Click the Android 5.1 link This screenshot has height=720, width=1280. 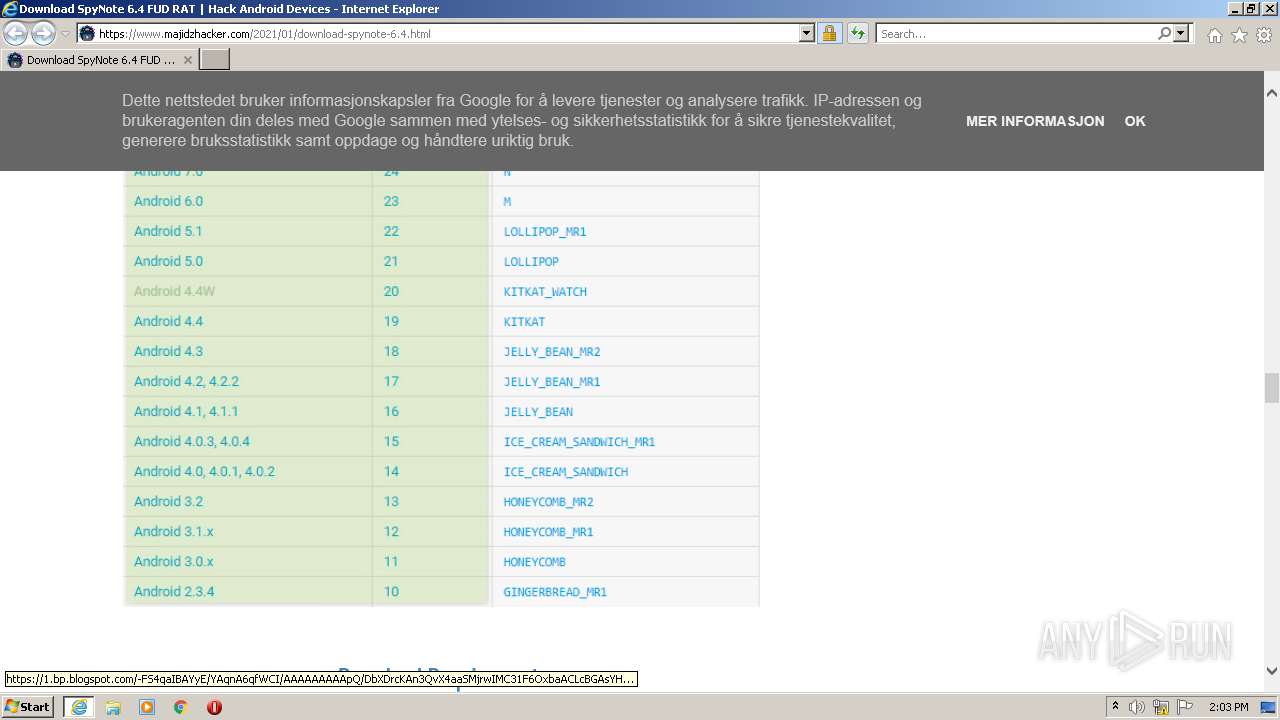pyautogui.click(x=168, y=231)
